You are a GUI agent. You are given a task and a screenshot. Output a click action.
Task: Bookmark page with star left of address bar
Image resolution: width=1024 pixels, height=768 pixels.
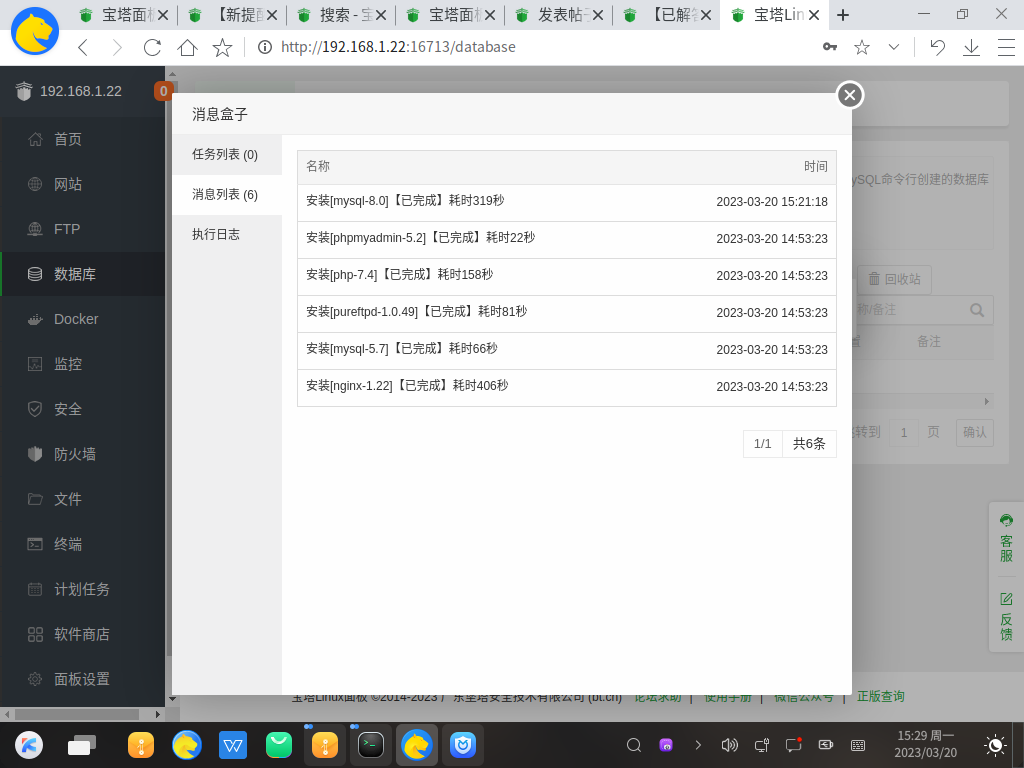pos(222,47)
